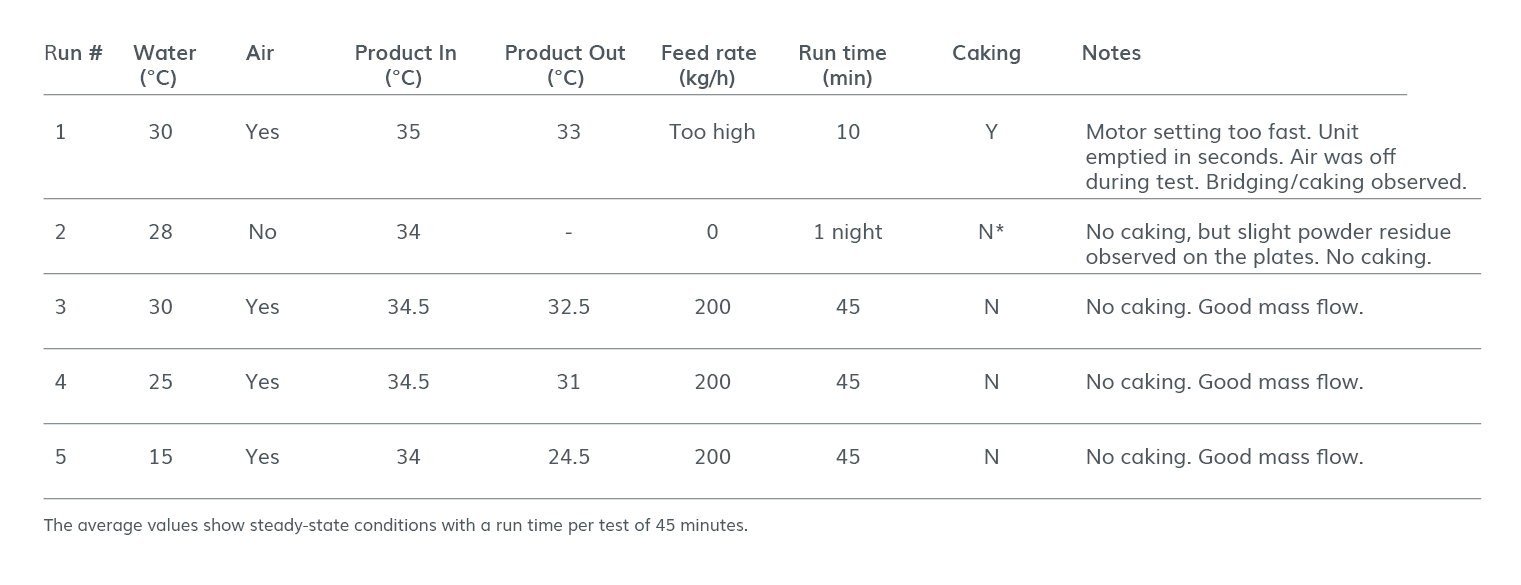The width and height of the screenshot is (1521, 585).
Task: Click the Air column header
Action: [x=260, y=53]
